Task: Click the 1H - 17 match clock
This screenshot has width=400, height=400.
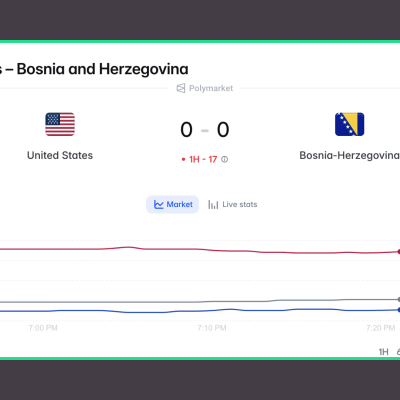Action: point(203,160)
